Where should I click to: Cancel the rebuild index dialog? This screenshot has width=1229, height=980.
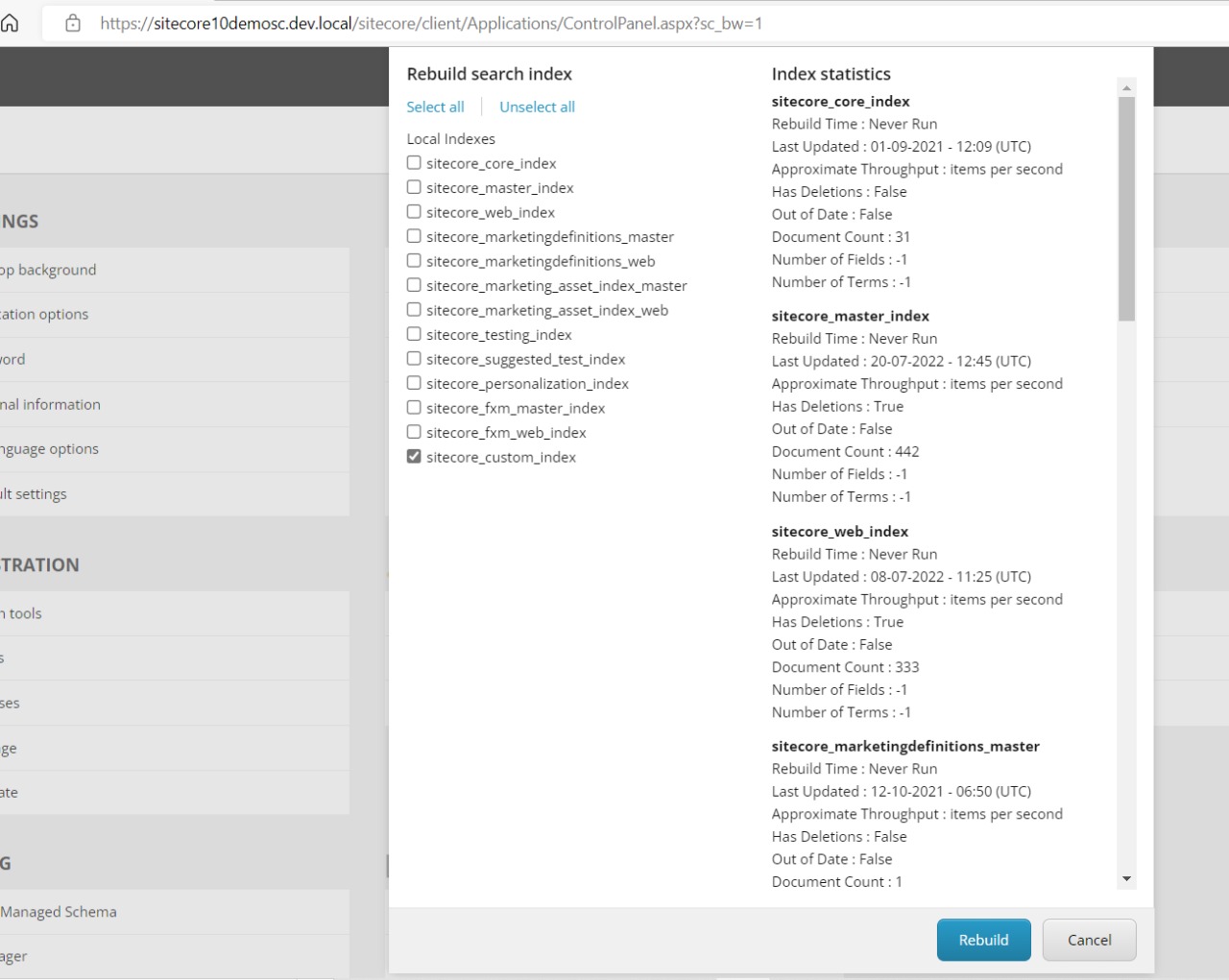pos(1089,940)
